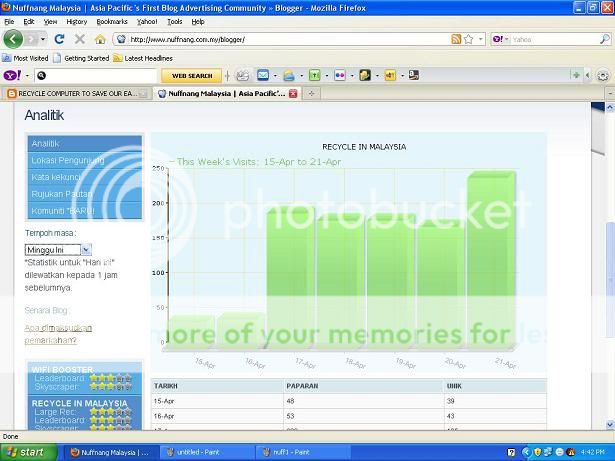615x461 pixels.
Task: Click the 21-Apr bar in chart
Action: [x=491, y=260]
